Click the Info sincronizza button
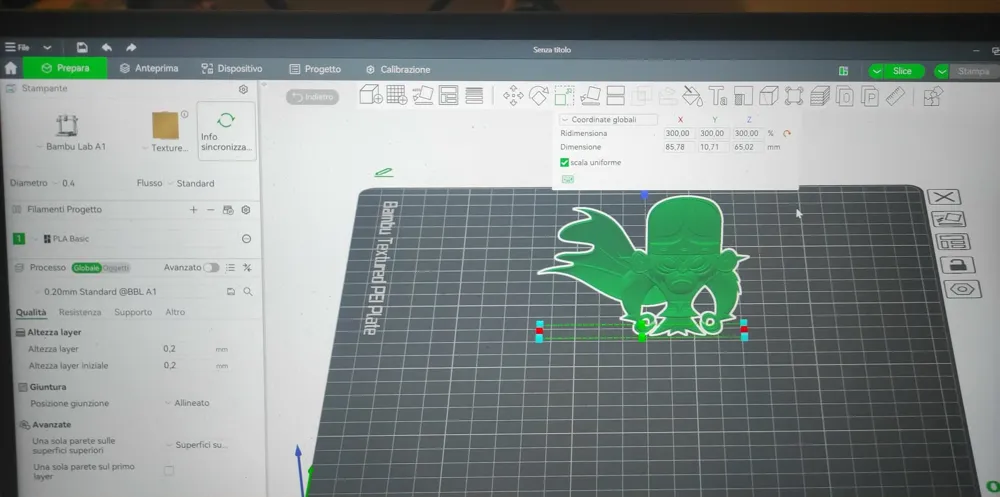Viewport: 1000px width, 497px height. pos(226,133)
